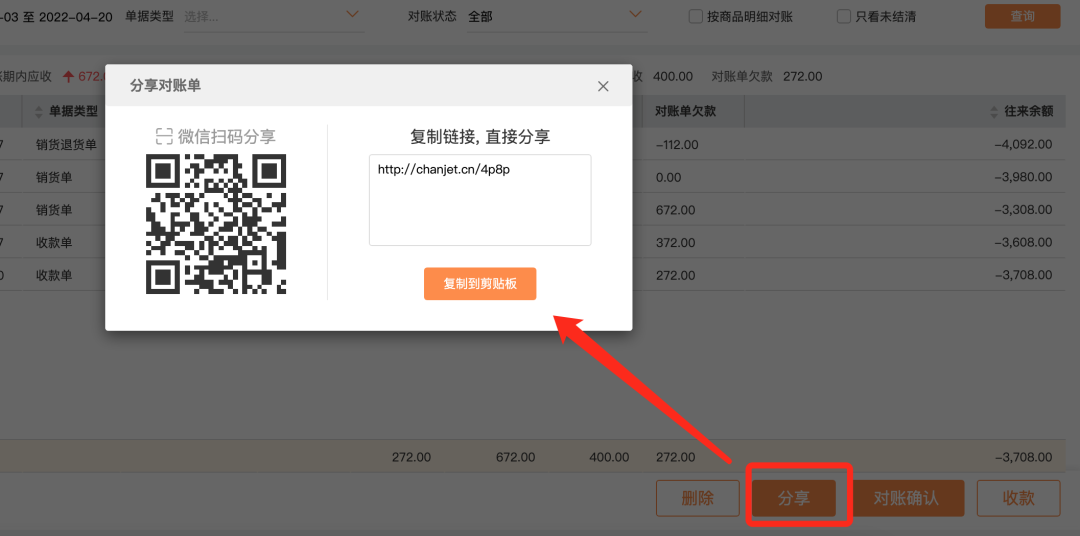The width and height of the screenshot is (1080, 536).
Task: Close the 分享对账单 dialog with the X
Action: [603, 87]
